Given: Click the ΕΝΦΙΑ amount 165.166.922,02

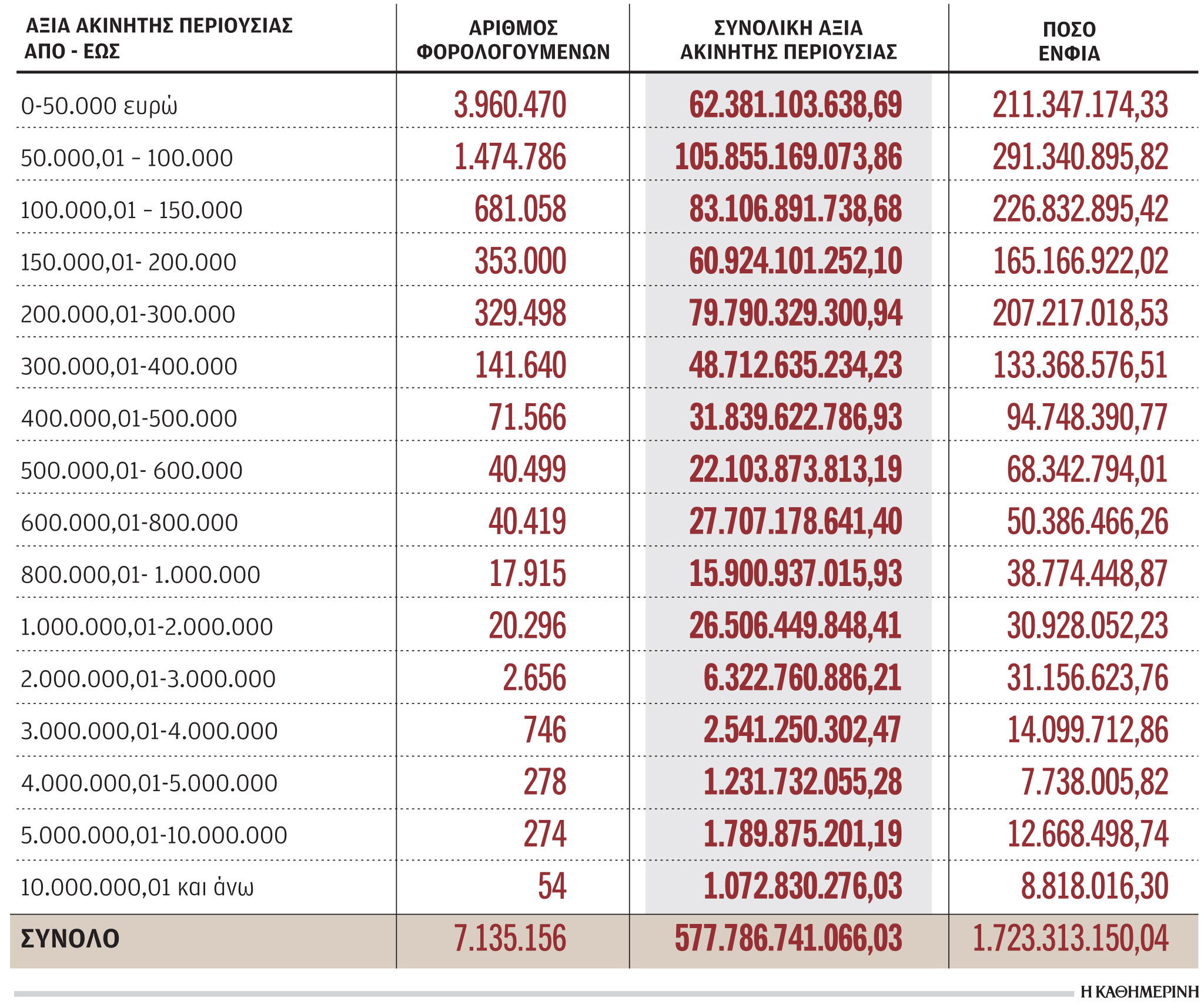Looking at the screenshot, I should [1080, 262].
